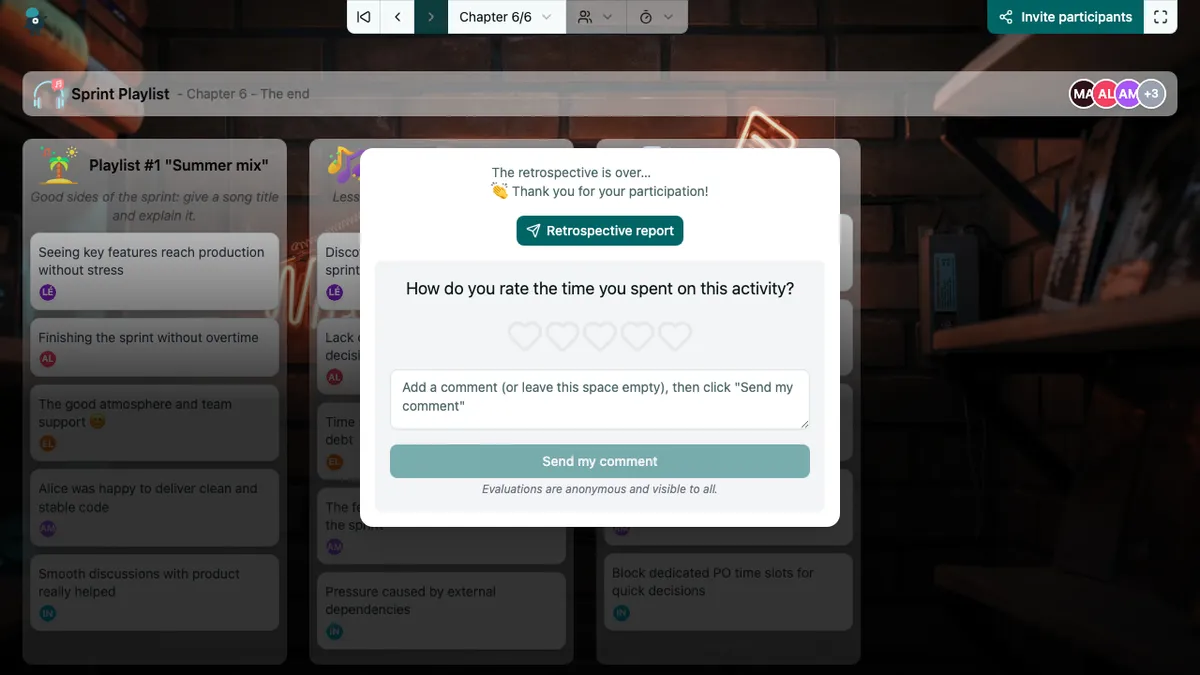Image resolution: width=1200 pixels, height=675 pixels.
Task: Click Invite participants button
Action: pos(1066,17)
